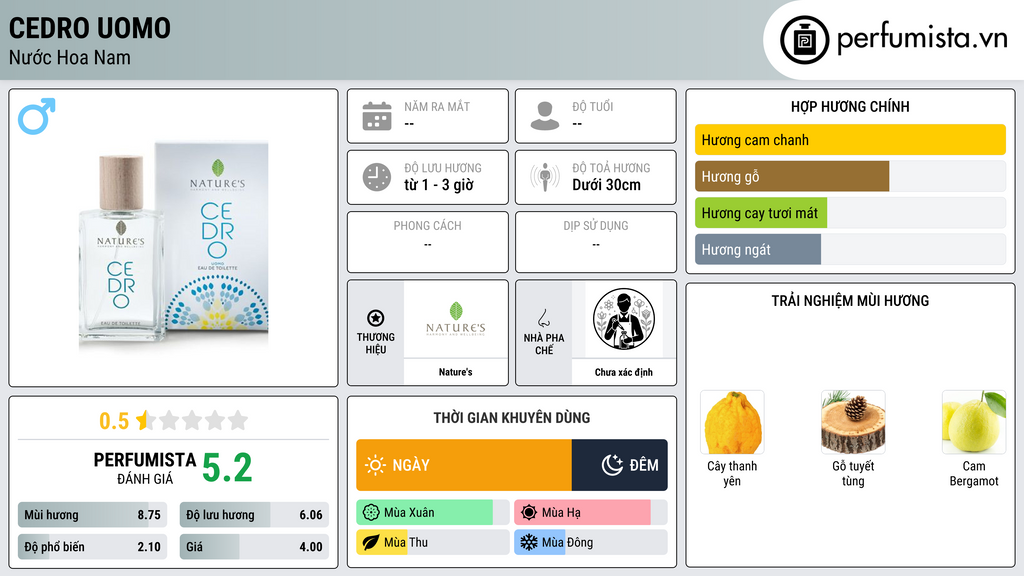Viewport: 1024px width, 576px height.
Task: Click the Mùa Thu season bar
Action: [432, 542]
